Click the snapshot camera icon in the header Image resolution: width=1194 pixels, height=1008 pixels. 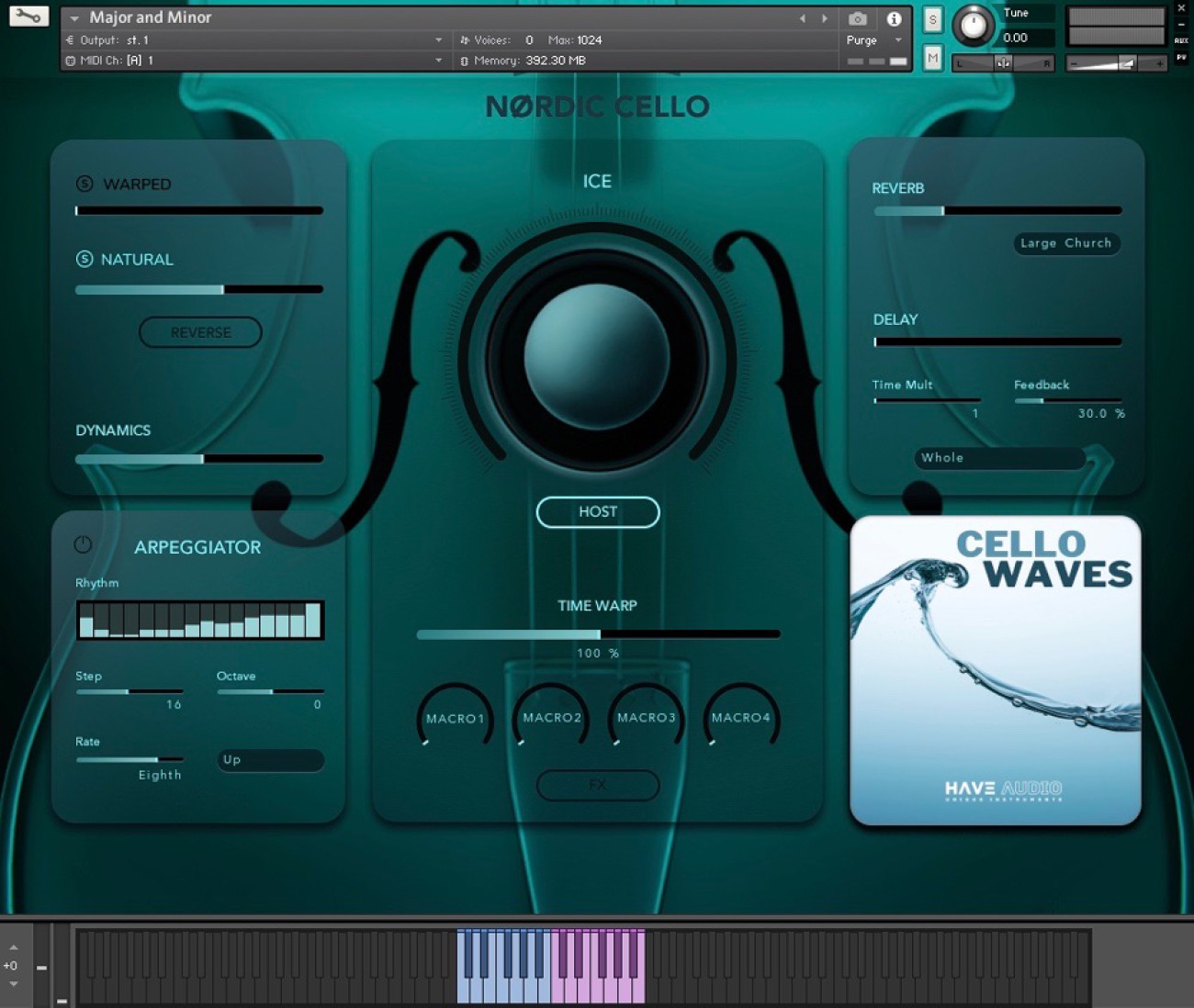click(x=858, y=18)
